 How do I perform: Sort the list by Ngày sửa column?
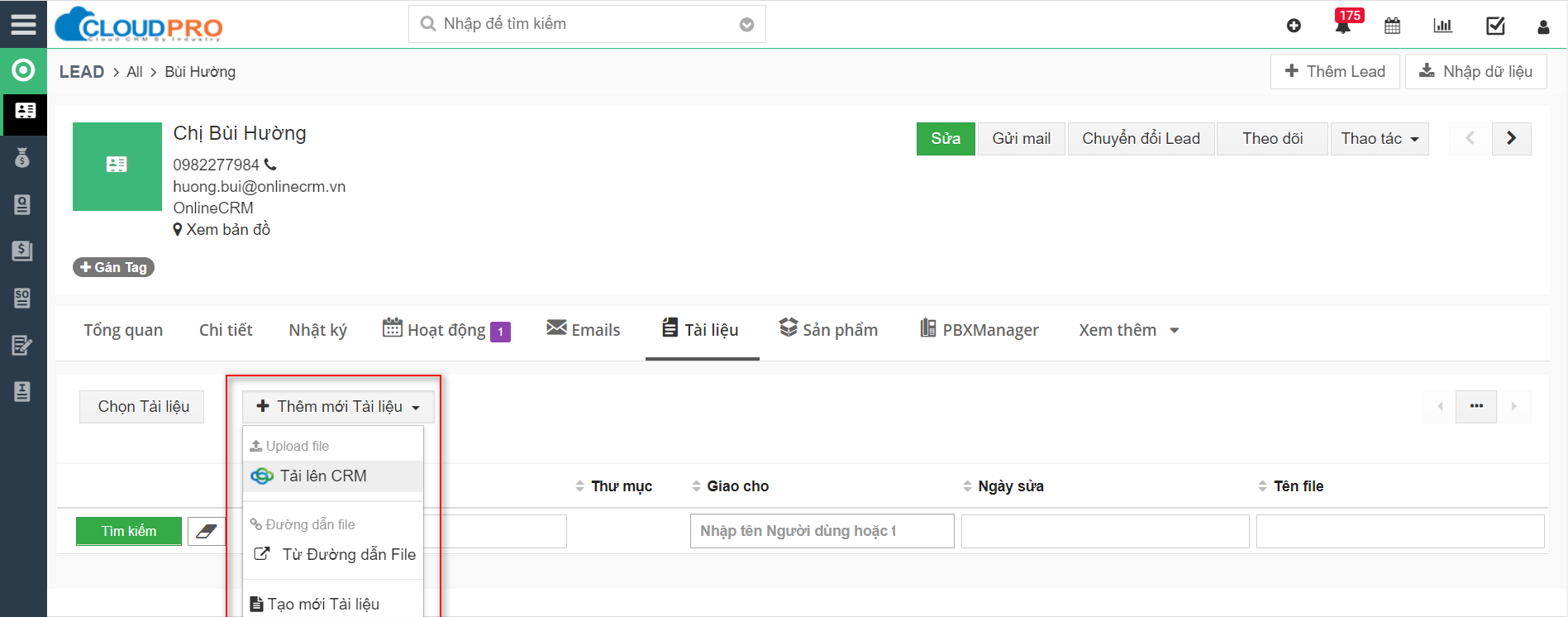[x=1010, y=486]
